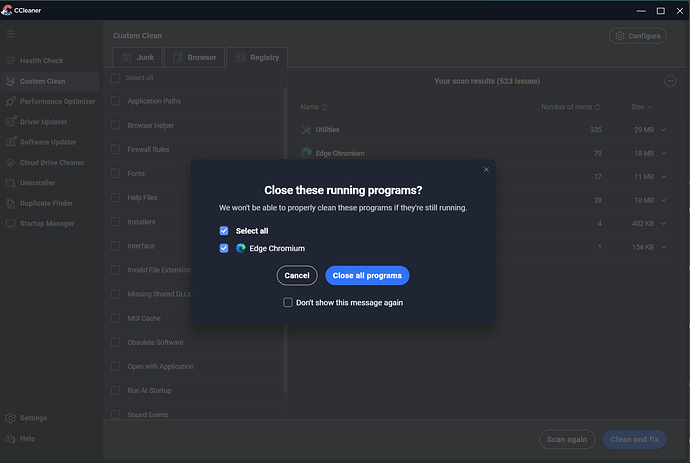Click the Startup Manager monitor icon
This screenshot has width=690, height=463.
pos(11,224)
